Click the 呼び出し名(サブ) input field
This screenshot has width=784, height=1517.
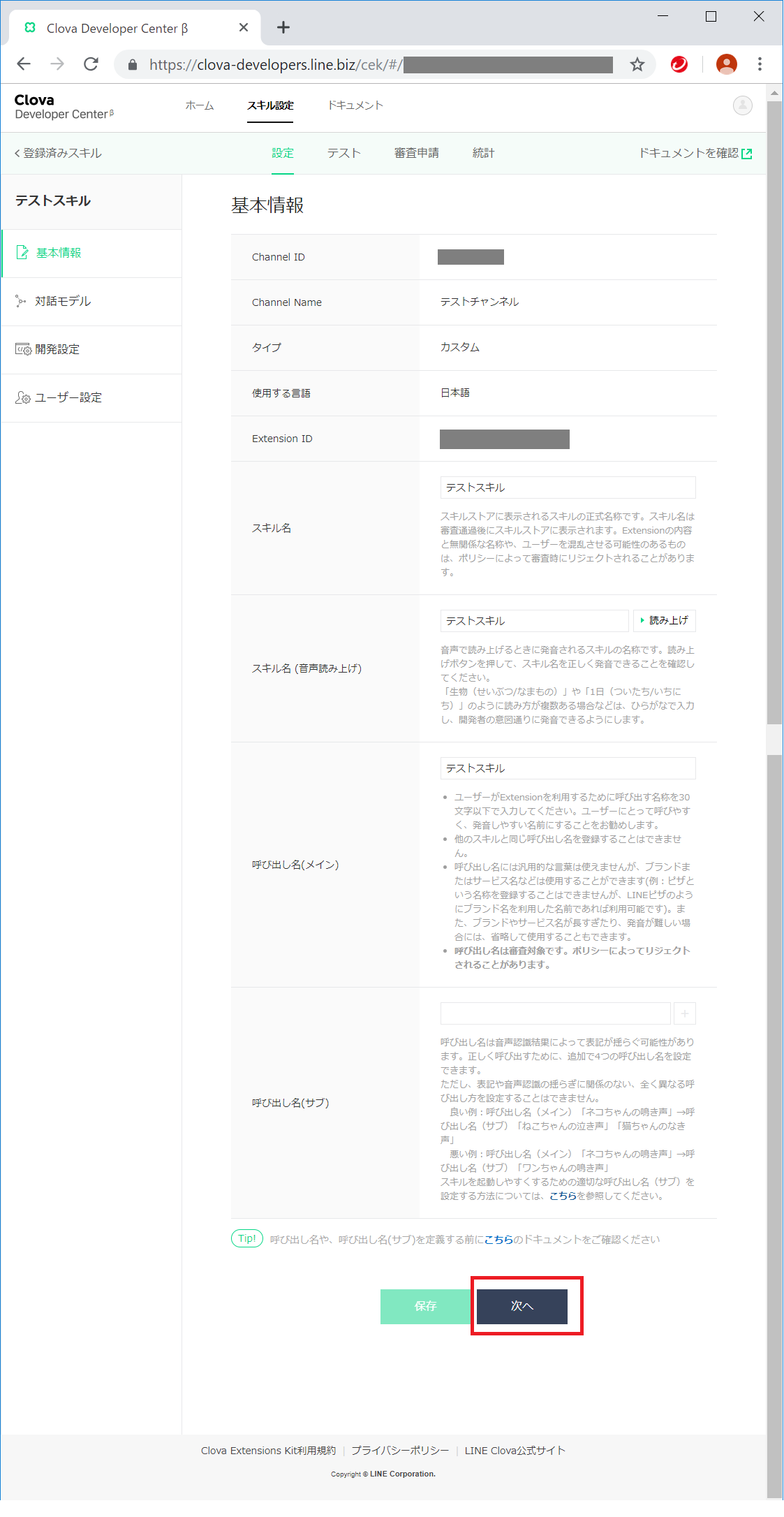click(555, 1013)
